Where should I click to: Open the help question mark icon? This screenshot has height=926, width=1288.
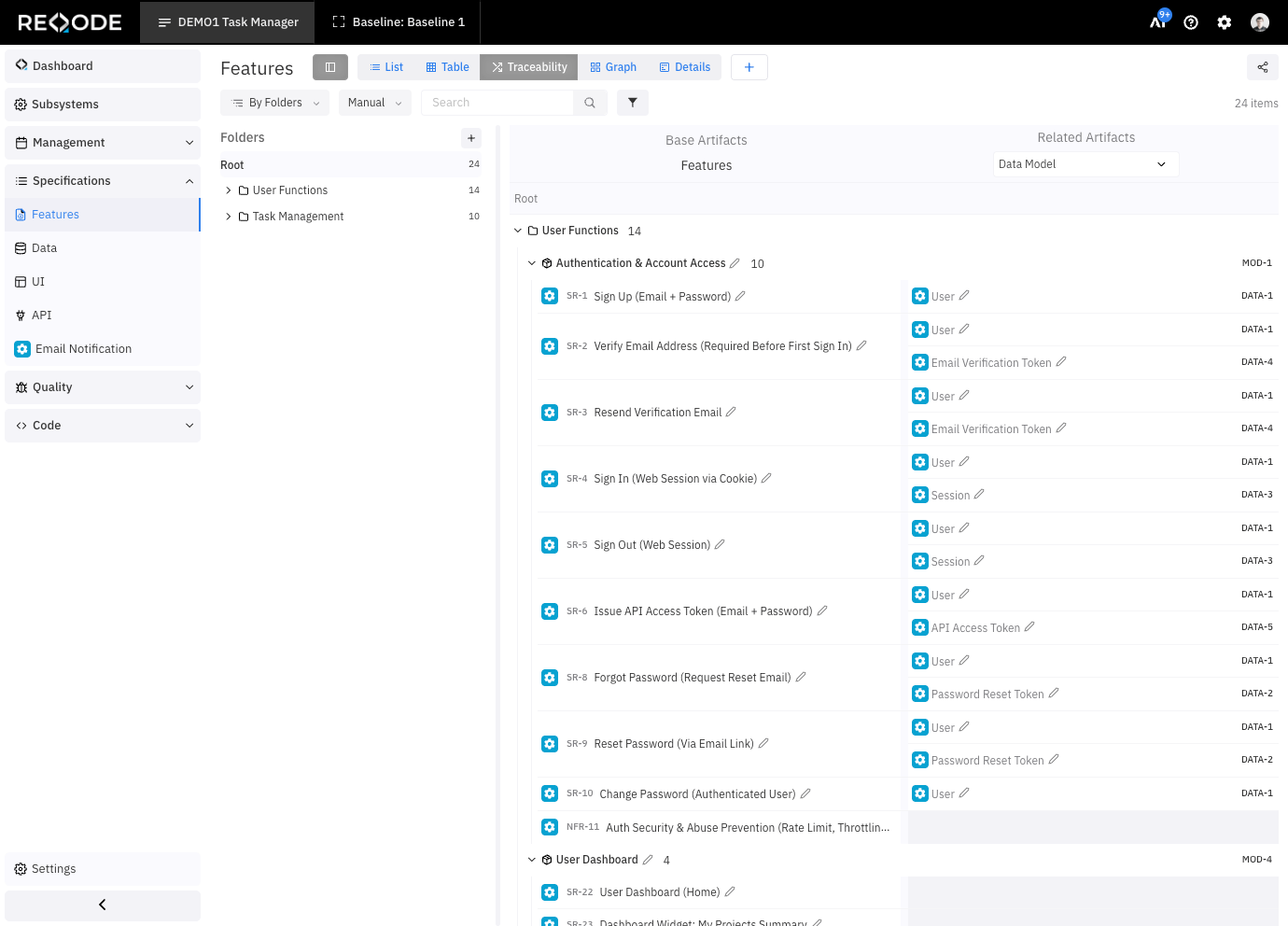click(1191, 22)
